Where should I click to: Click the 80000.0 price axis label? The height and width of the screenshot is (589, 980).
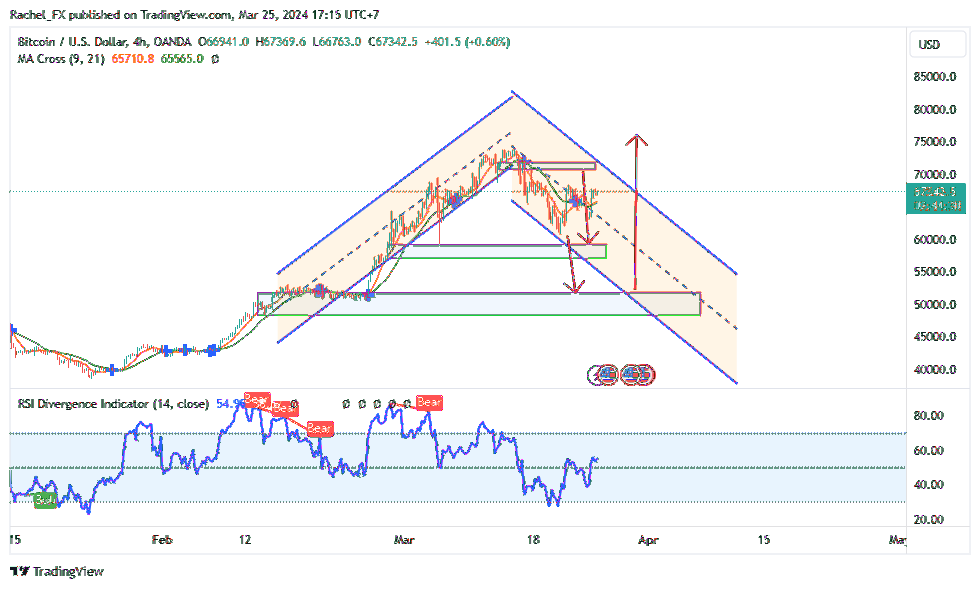[935, 109]
